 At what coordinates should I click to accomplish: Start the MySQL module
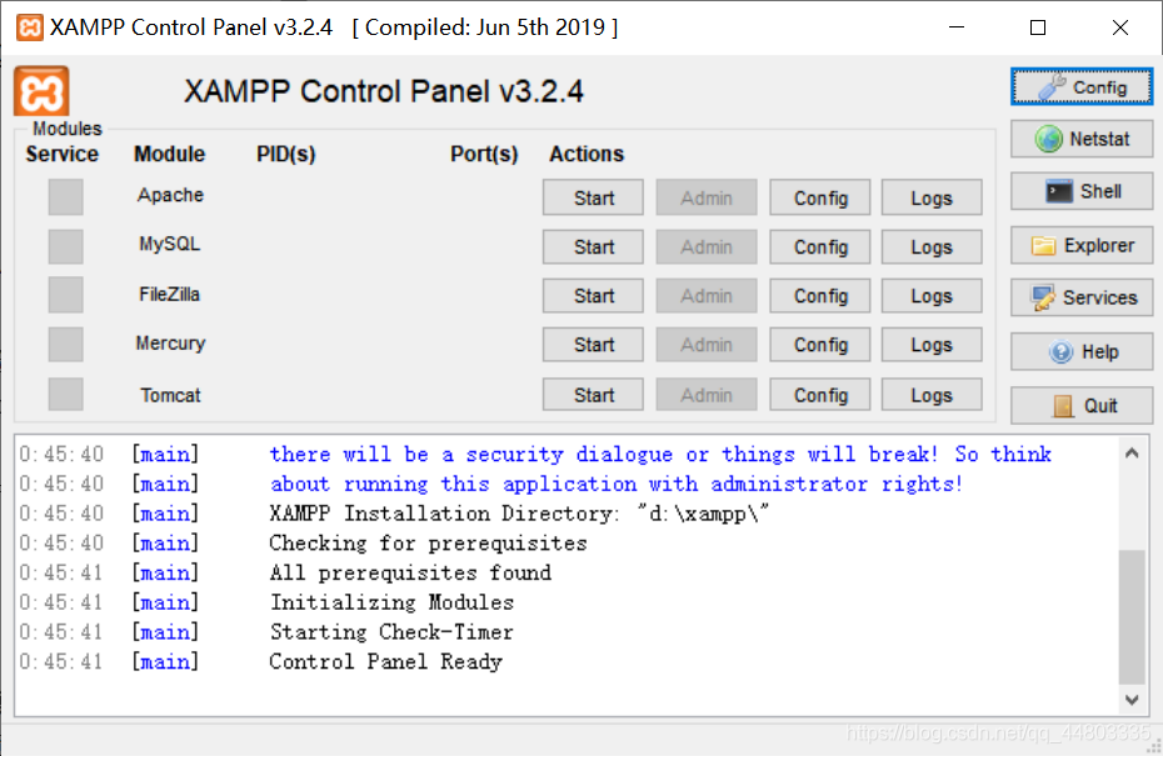(x=592, y=246)
